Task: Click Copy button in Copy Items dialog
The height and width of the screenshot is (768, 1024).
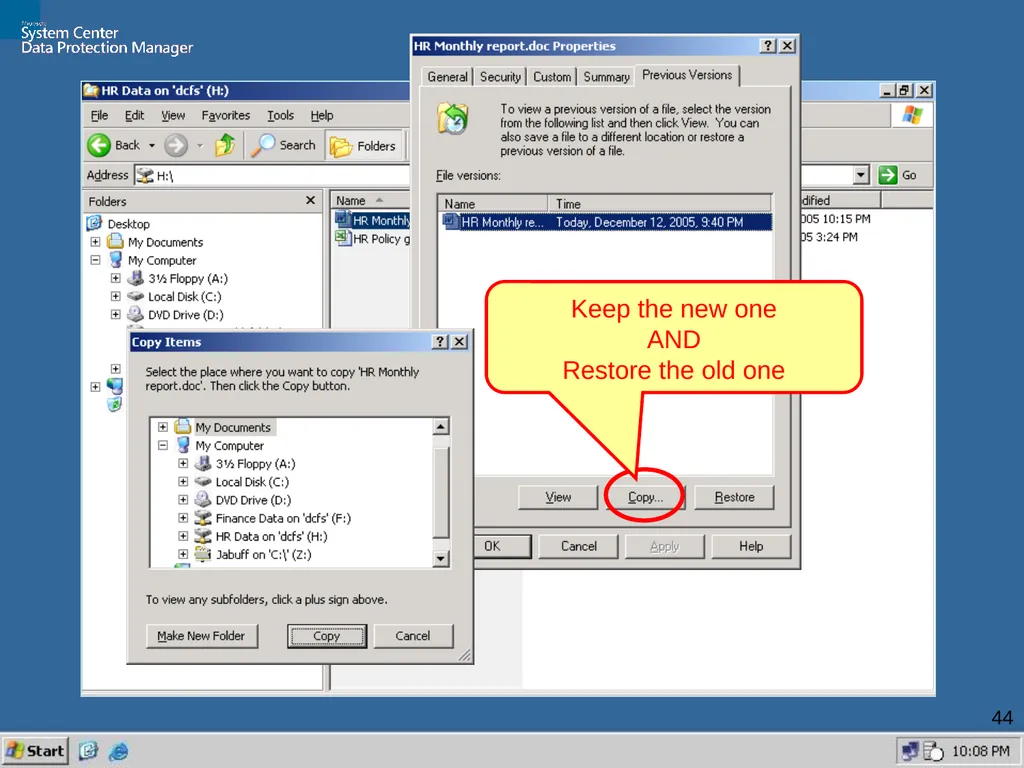Action: 327,635
